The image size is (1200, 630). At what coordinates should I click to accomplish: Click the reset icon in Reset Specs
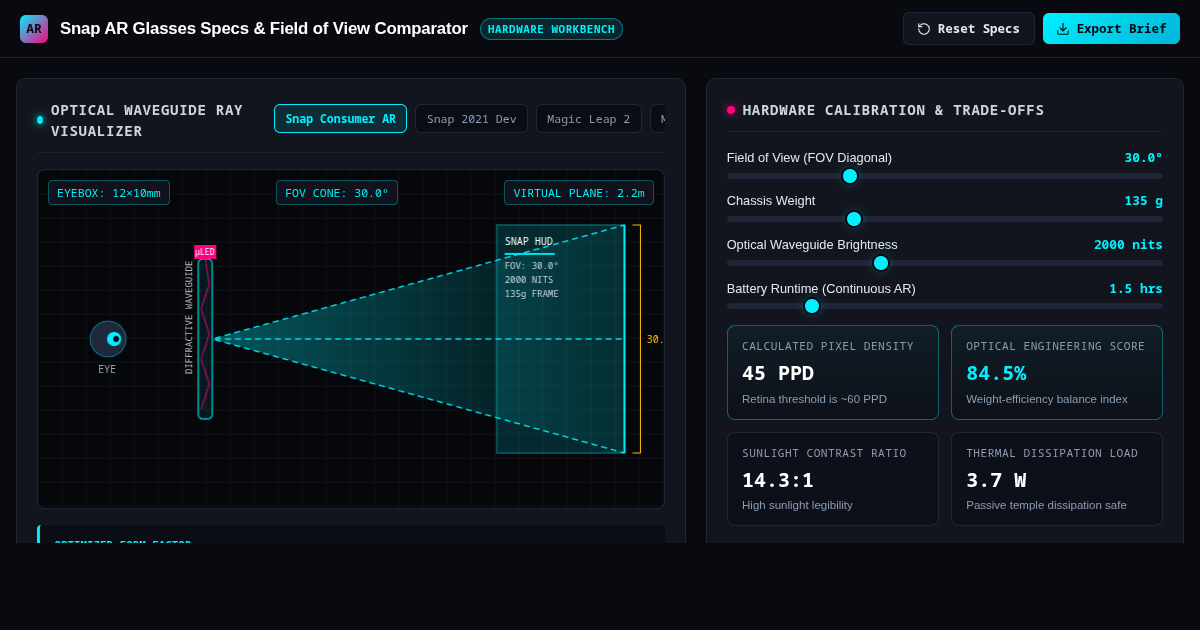point(924,29)
